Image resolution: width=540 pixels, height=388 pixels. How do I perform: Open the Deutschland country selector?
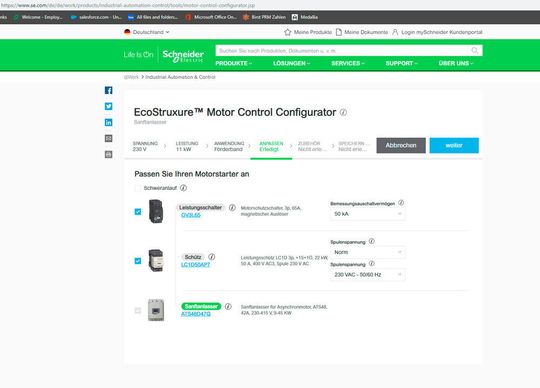coord(147,32)
